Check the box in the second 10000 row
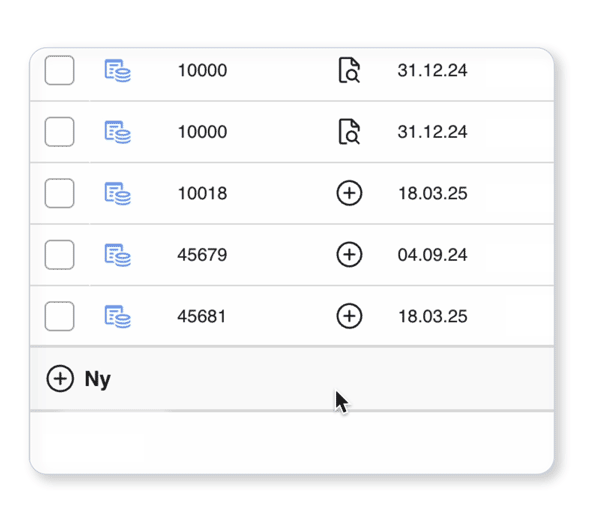 (x=59, y=132)
